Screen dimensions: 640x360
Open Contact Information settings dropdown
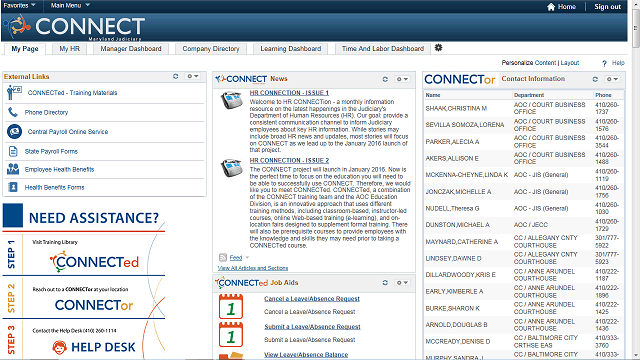point(612,79)
